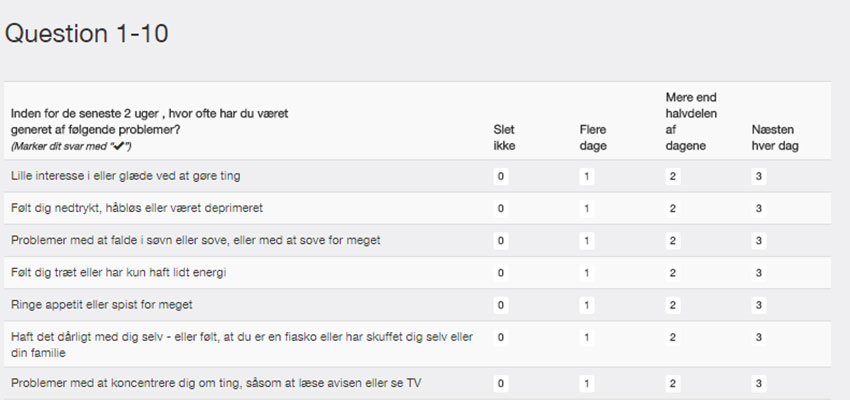The image size is (850, 400).
Task: Pick 2 for 'Ringe appetit eller spist for meget'
Action: (x=673, y=305)
